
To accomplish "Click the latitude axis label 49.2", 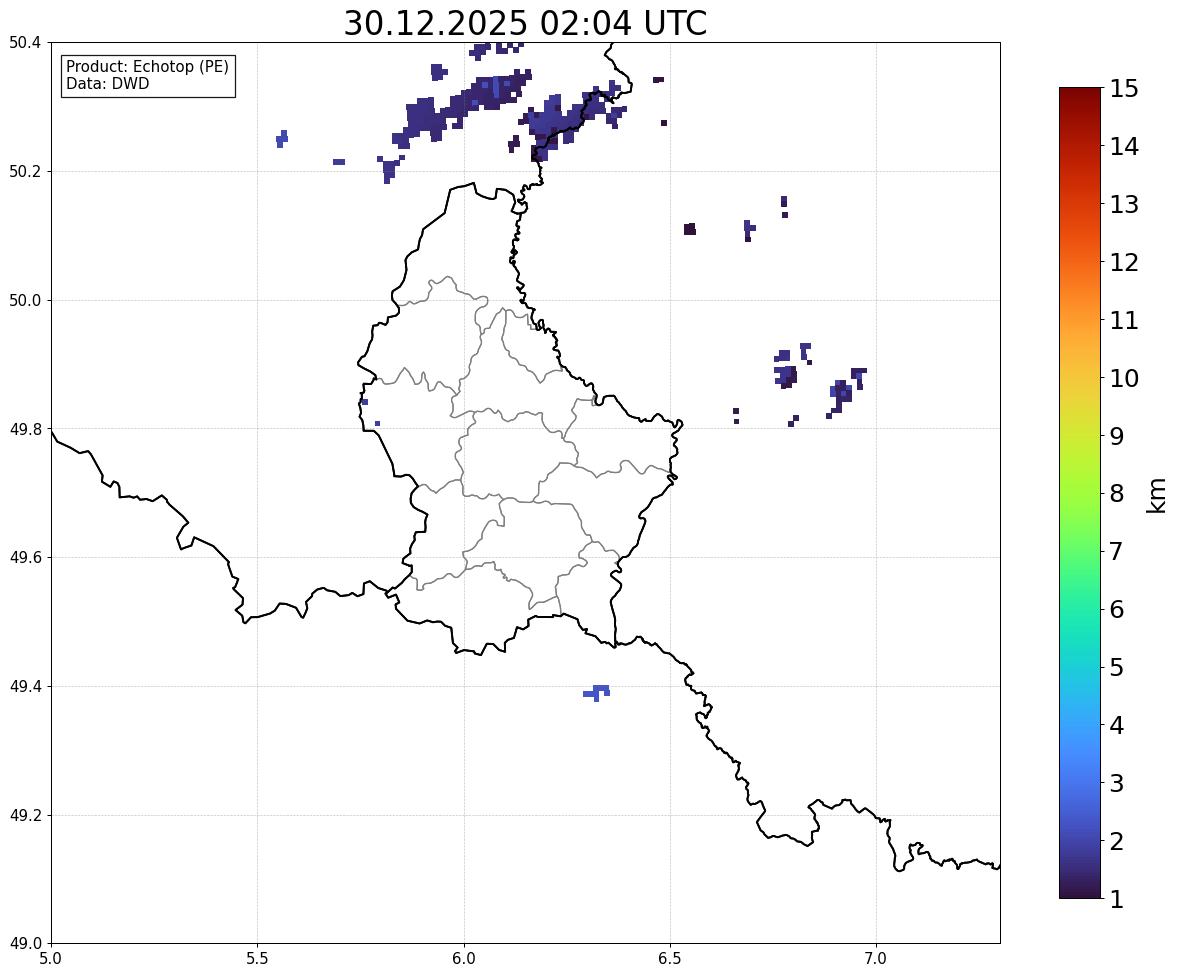I will click(x=24, y=815).
